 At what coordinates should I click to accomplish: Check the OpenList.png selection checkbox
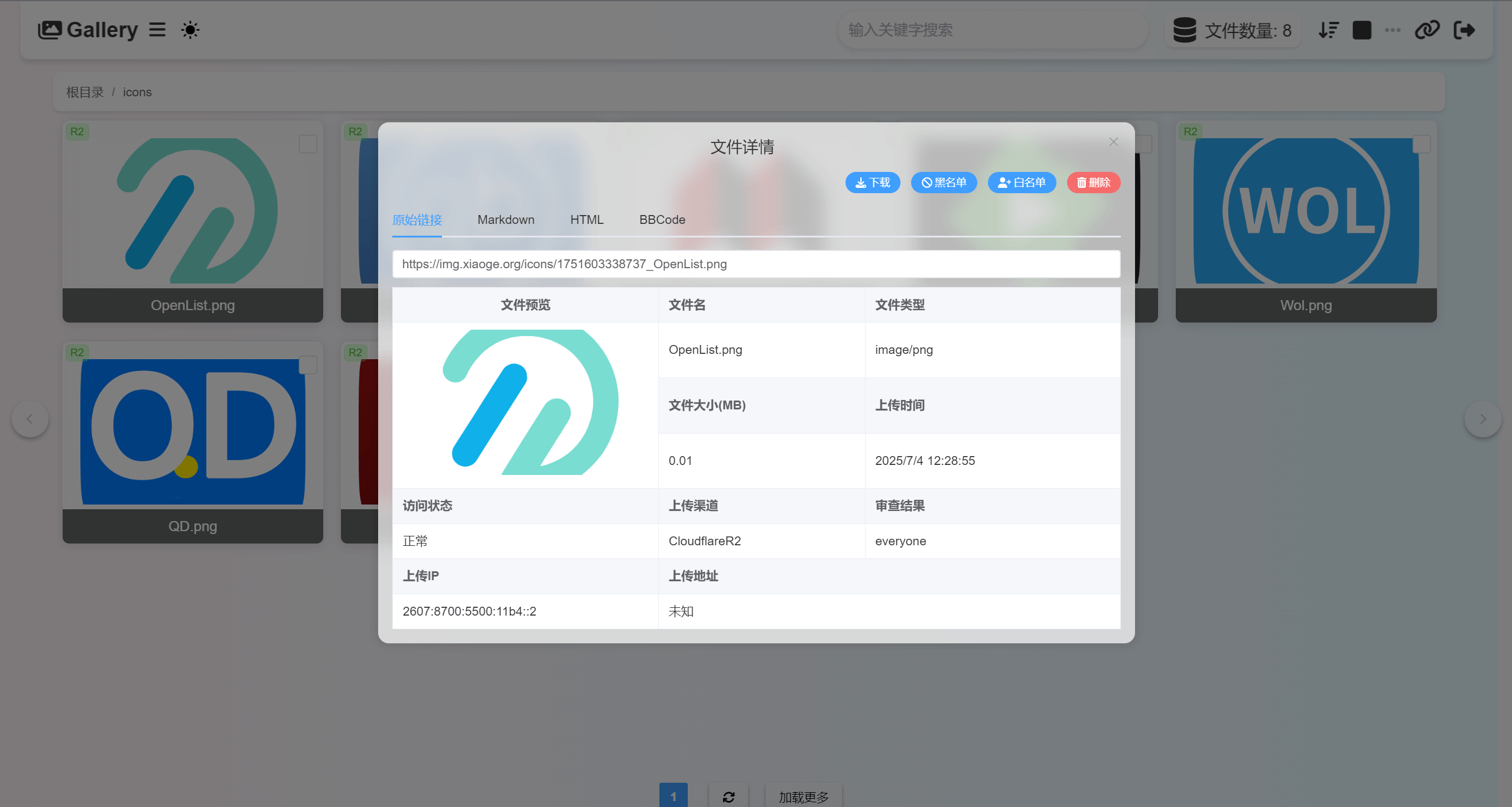(308, 144)
